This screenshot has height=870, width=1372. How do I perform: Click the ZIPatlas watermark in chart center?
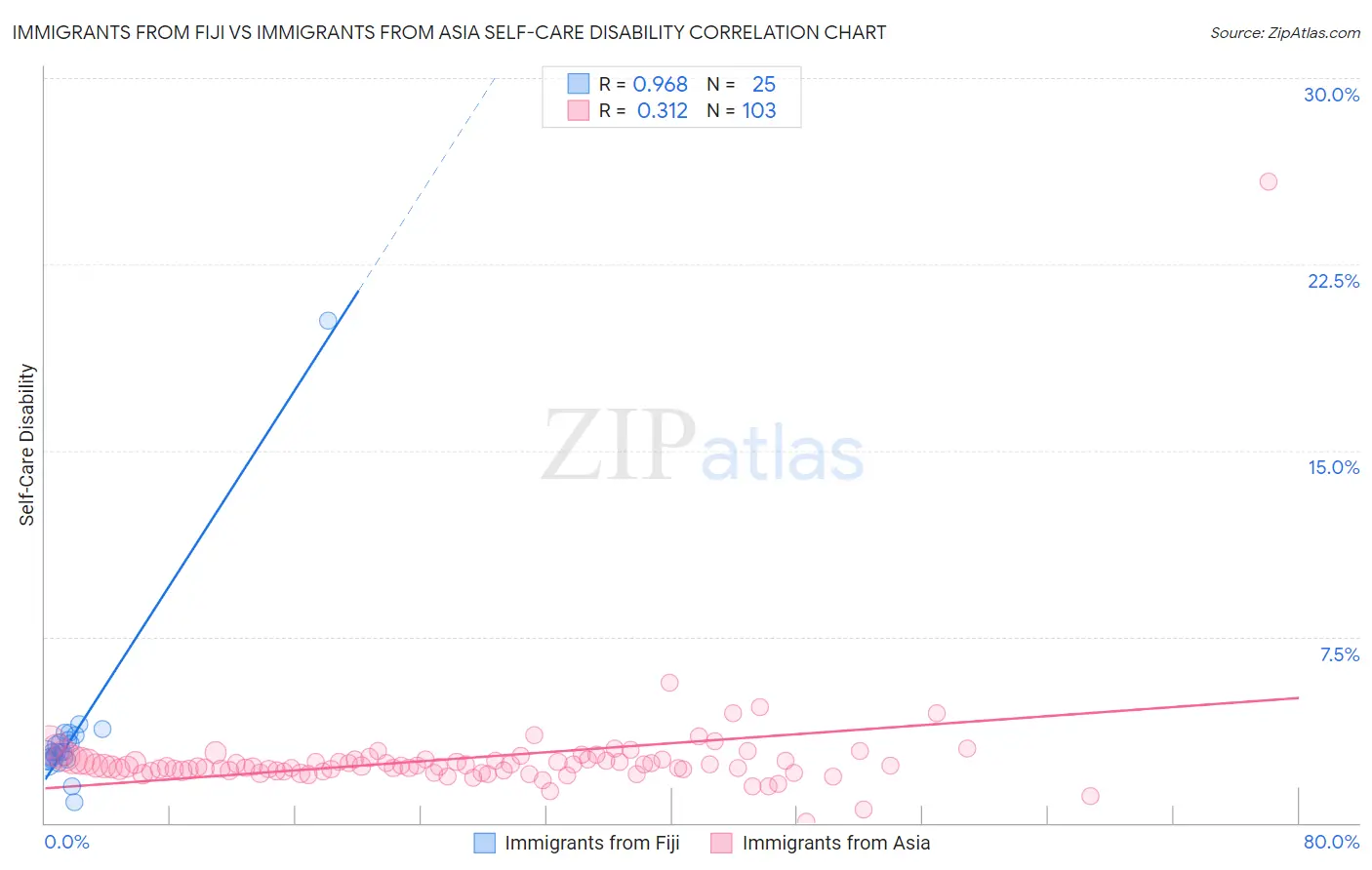pos(703,446)
